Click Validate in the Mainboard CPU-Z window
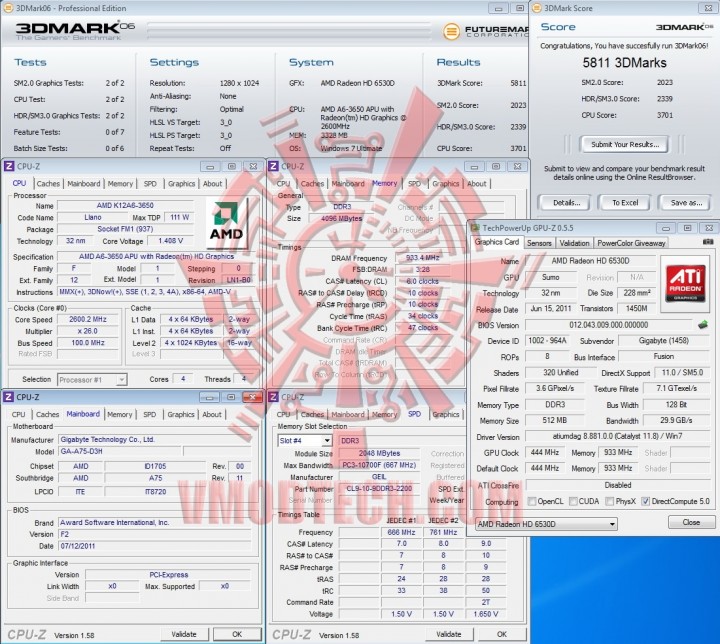The height and width of the screenshot is (644, 720). click(x=184, y=634)
